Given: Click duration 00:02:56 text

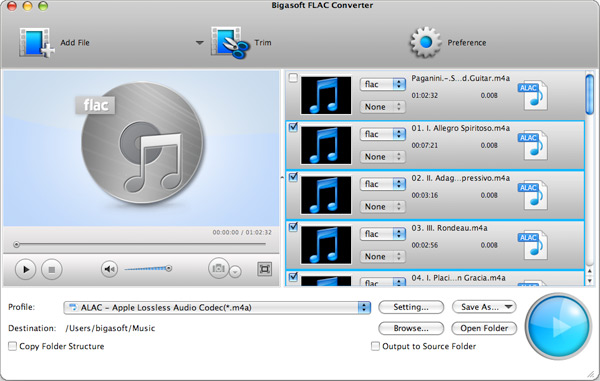Looking at the screenshot, I should pyautogui.click(x=424, y=245).
